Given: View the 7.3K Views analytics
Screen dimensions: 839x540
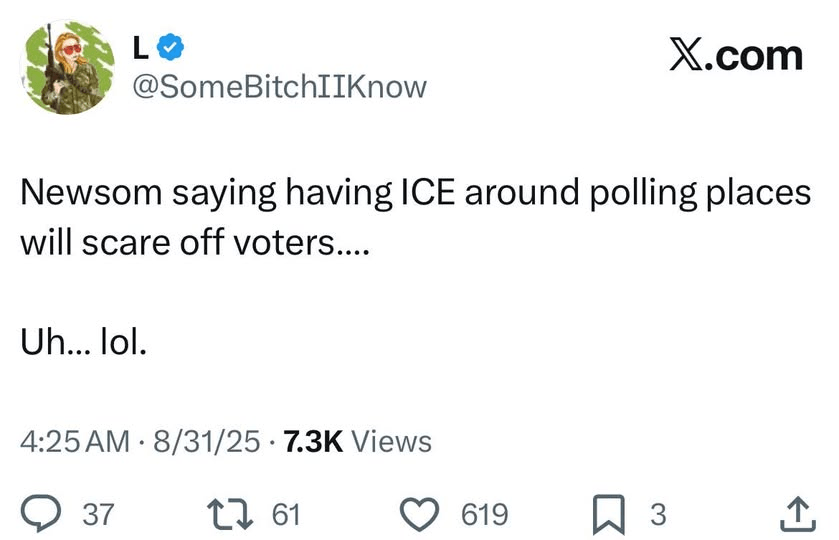Looking at the screenshot, I should pyautogui.click(x=358, y=440).
